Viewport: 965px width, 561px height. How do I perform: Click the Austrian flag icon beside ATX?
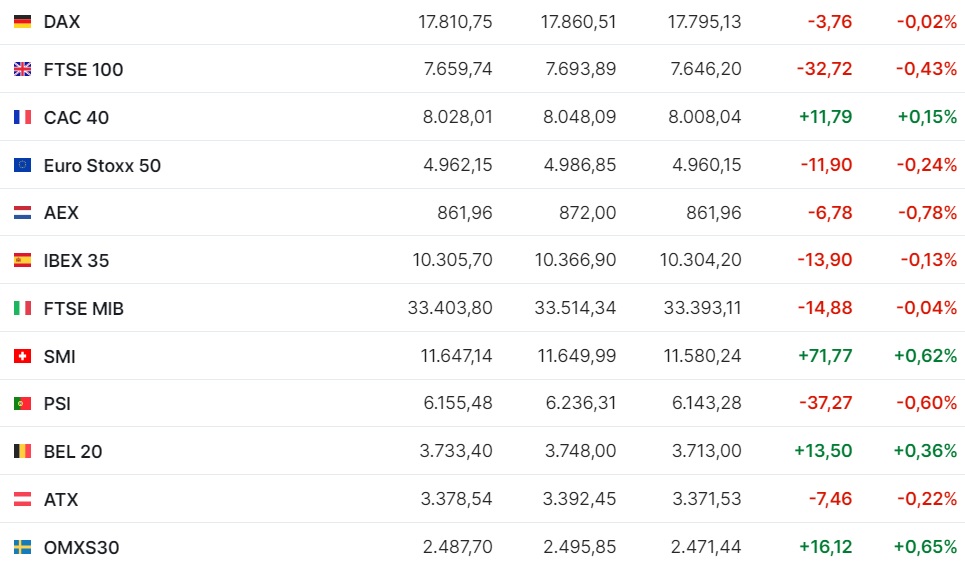23,499
